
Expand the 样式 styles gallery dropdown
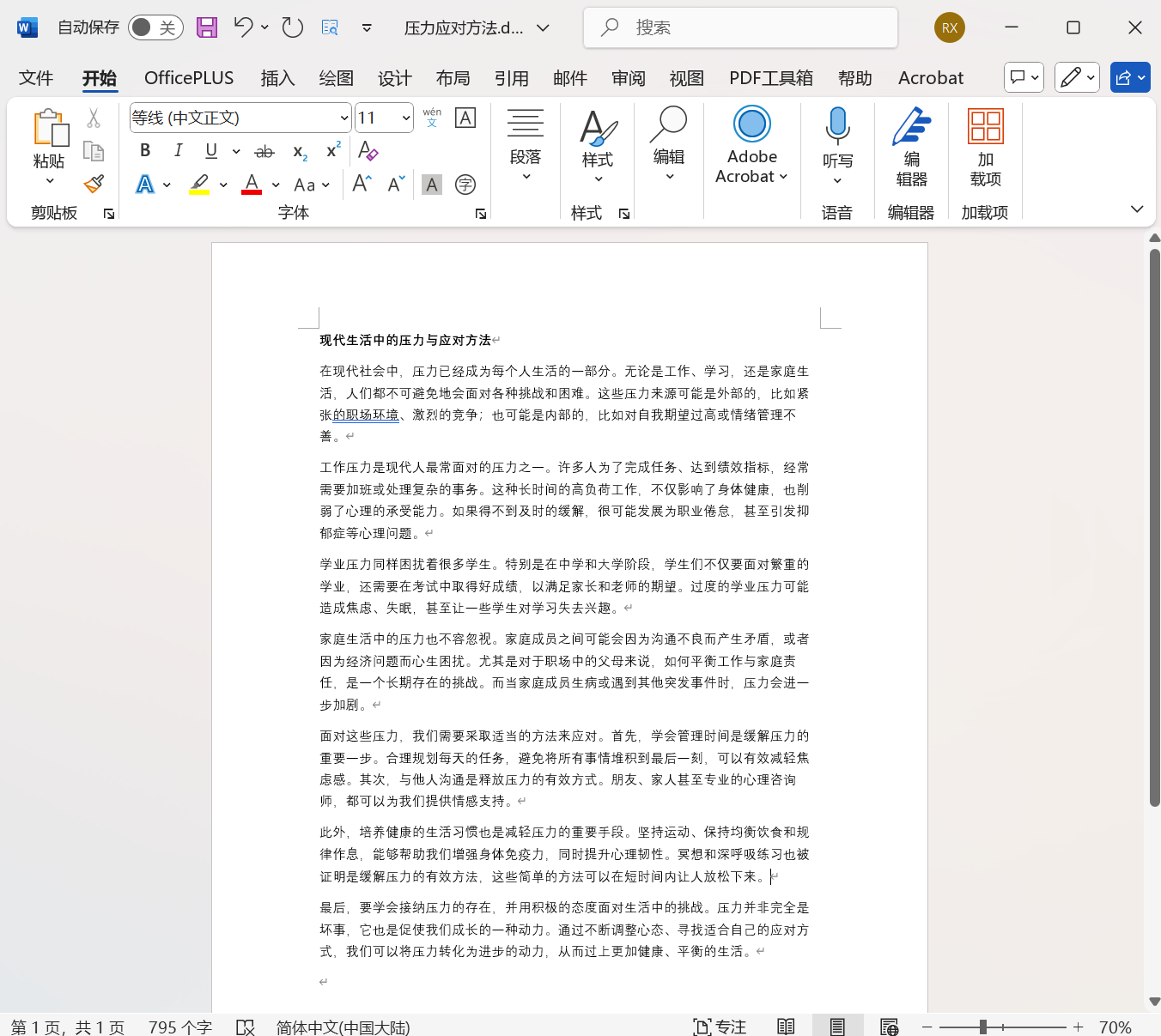[598, 176]
